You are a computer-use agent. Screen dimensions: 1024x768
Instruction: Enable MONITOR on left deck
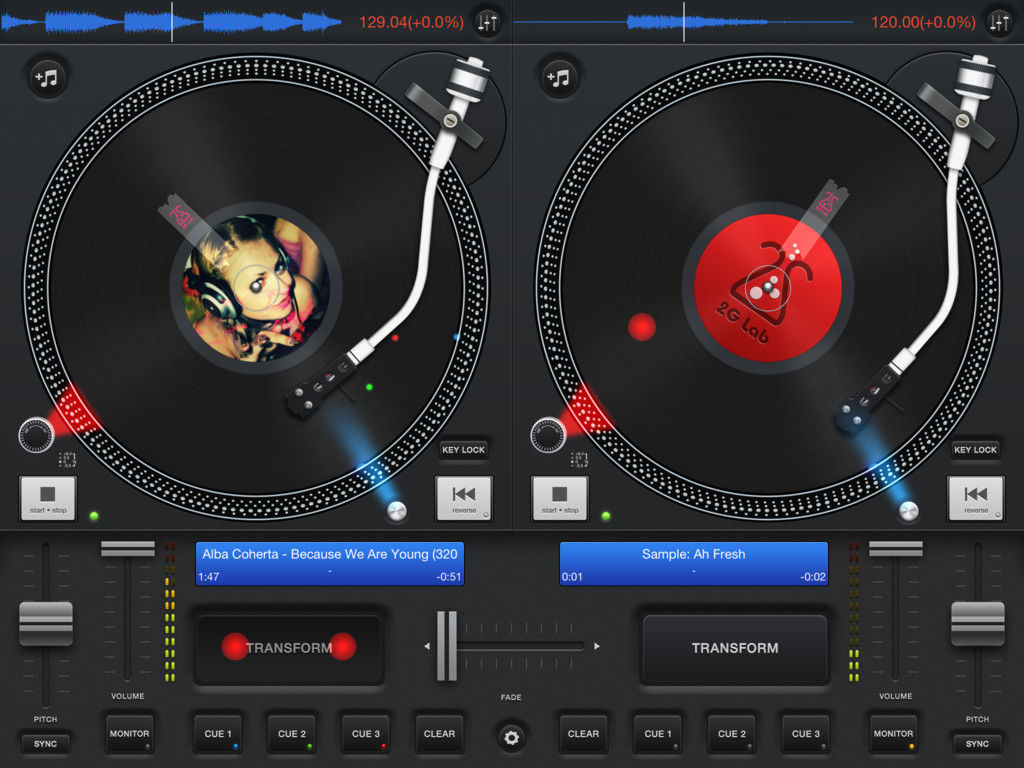[129, 734]
